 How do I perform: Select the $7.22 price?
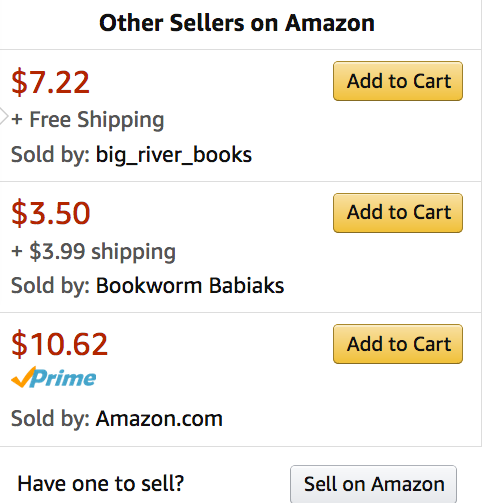tap(50, 82)
